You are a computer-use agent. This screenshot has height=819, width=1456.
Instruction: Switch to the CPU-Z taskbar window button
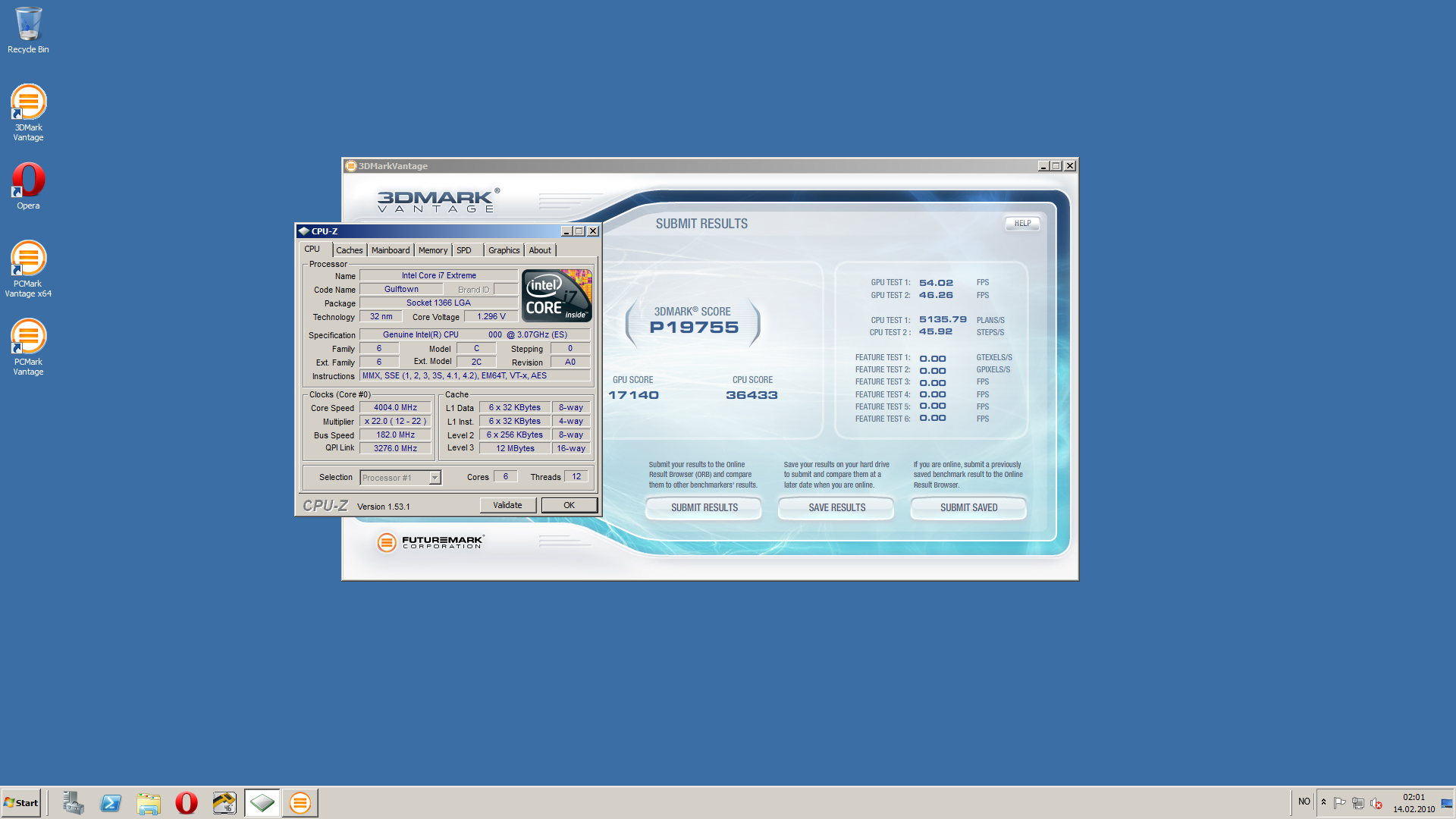[x=262, y=802]
